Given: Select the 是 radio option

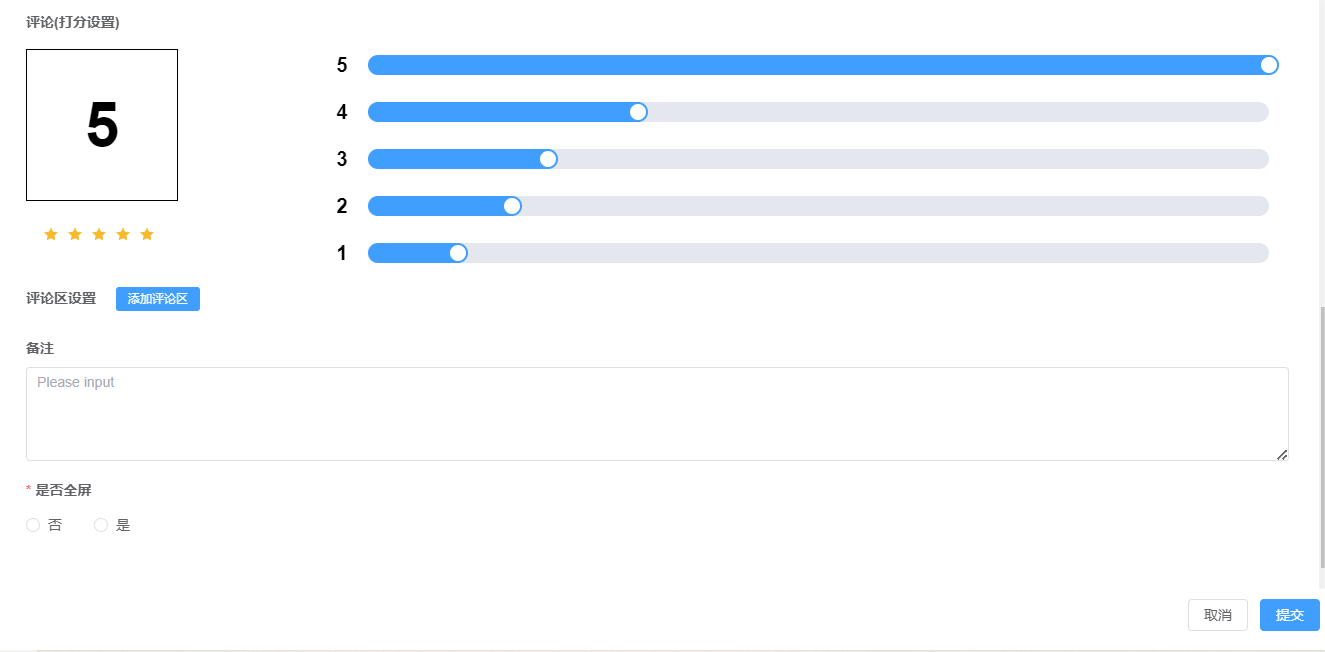Looking at the screenshot, I should 101,525.
